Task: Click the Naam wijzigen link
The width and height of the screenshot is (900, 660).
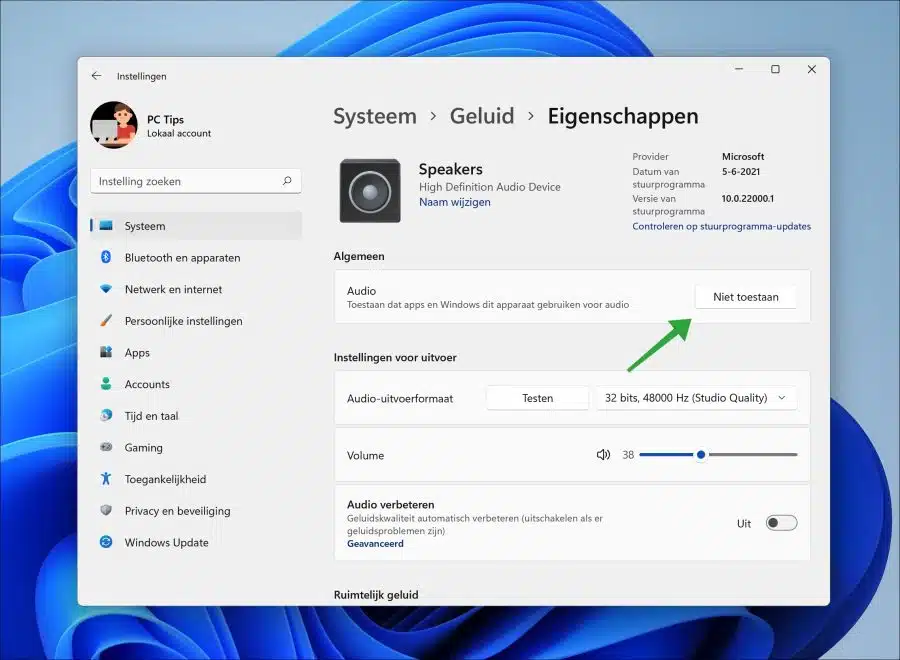Action: pyautogui.click(x=455, y=202)
